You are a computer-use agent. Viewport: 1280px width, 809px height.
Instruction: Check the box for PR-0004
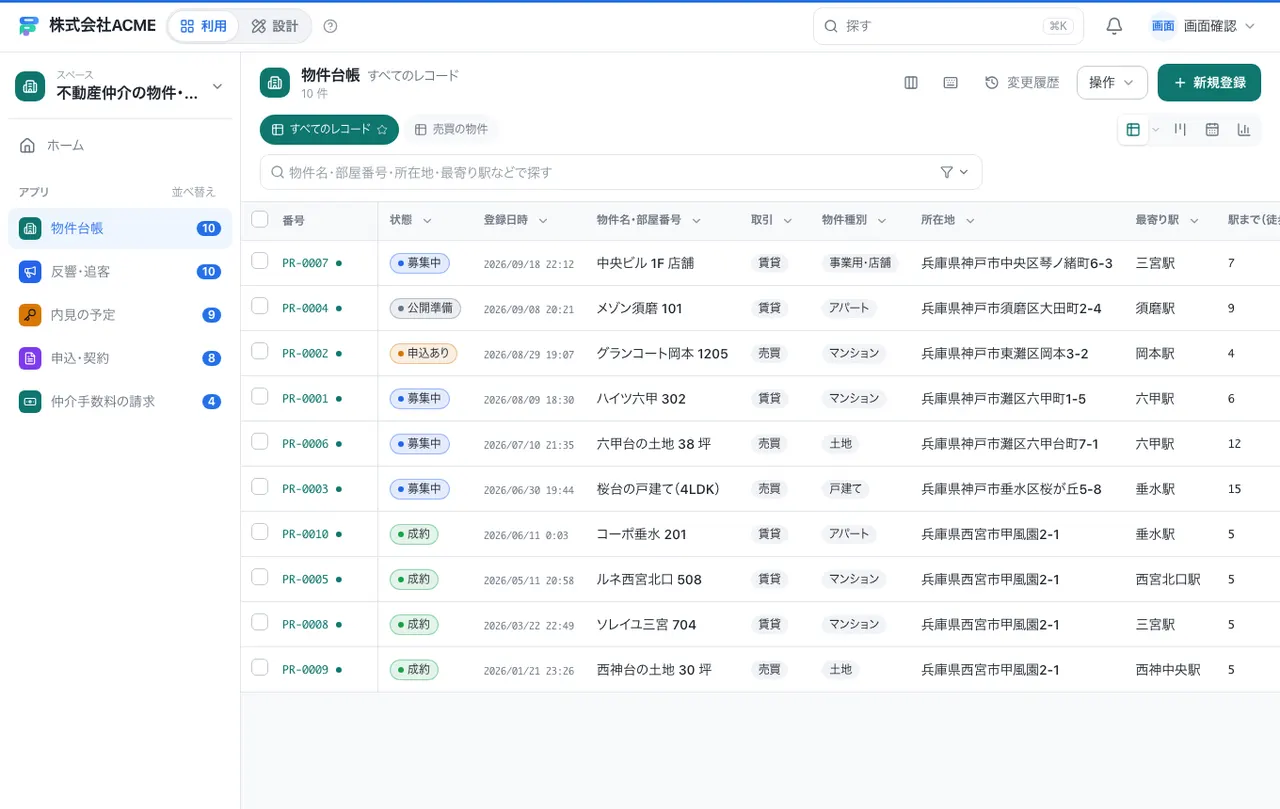[260, 306]
